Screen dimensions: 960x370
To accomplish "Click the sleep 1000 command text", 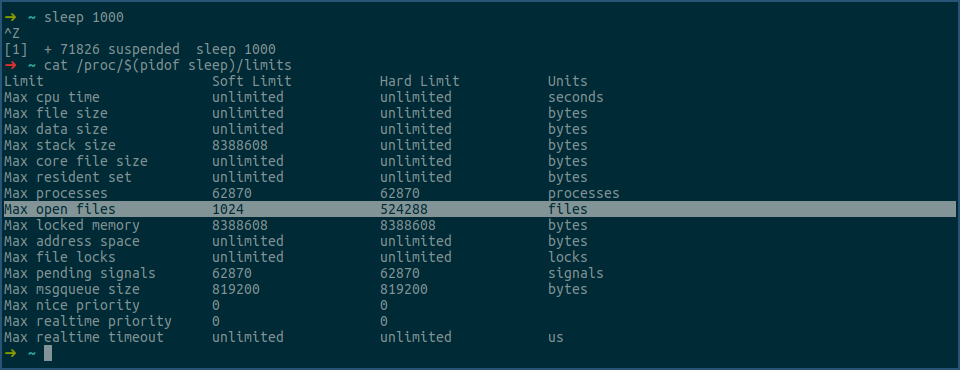I will pos(84,17).
